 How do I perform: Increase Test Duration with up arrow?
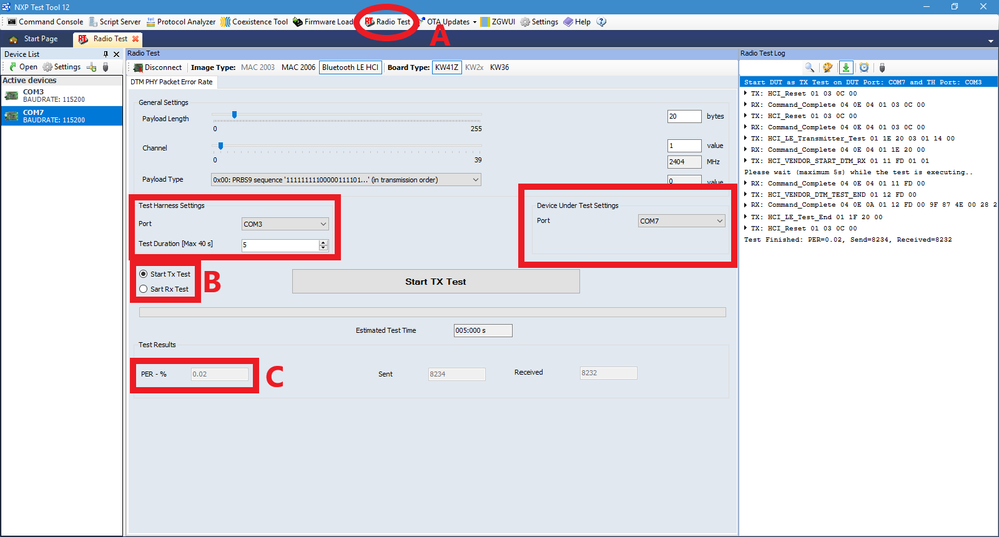324,242
